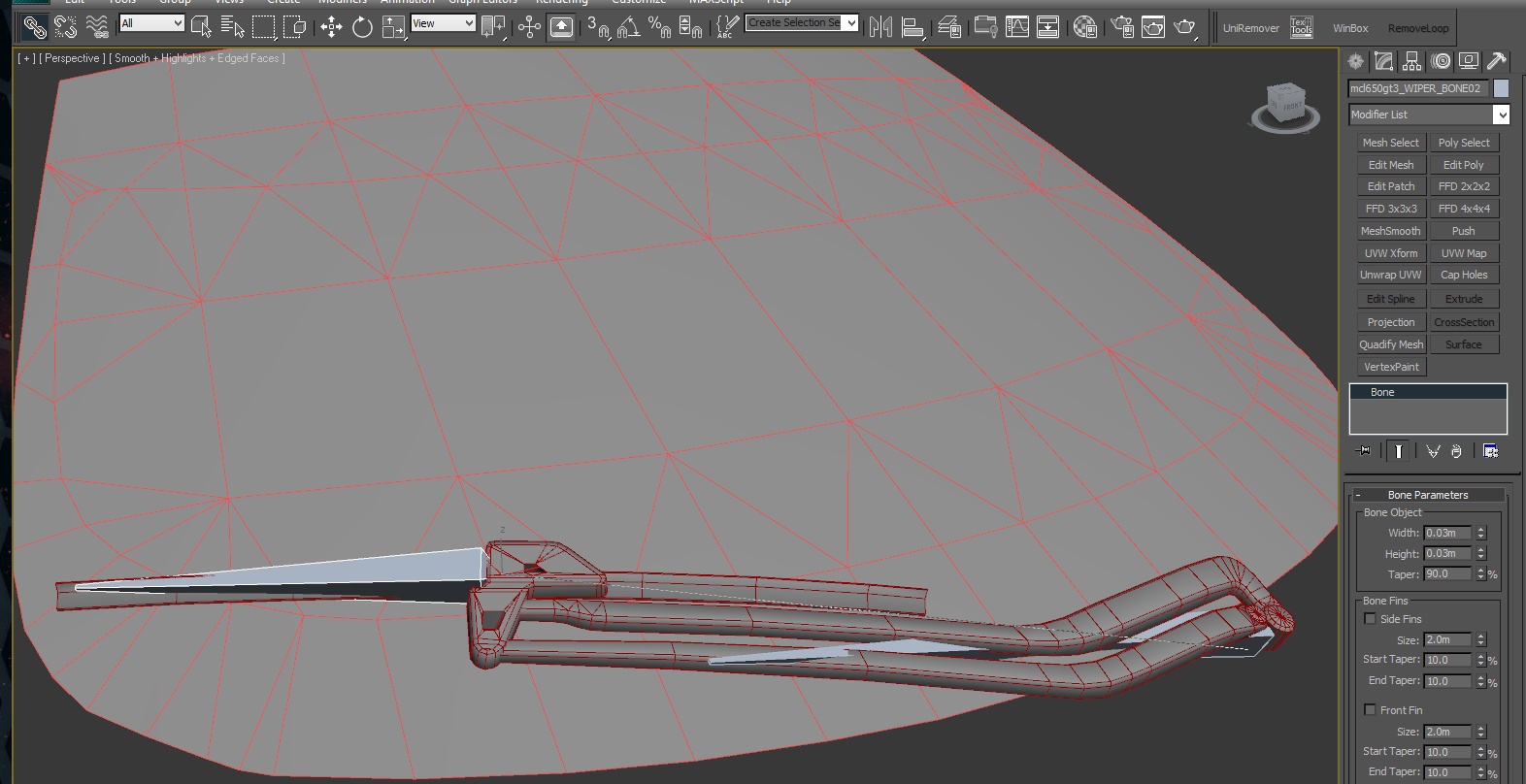Screen dimensions: 1526x784
Task: Click the RemoveLoop toolbar button
Action: coord(1418,28)
